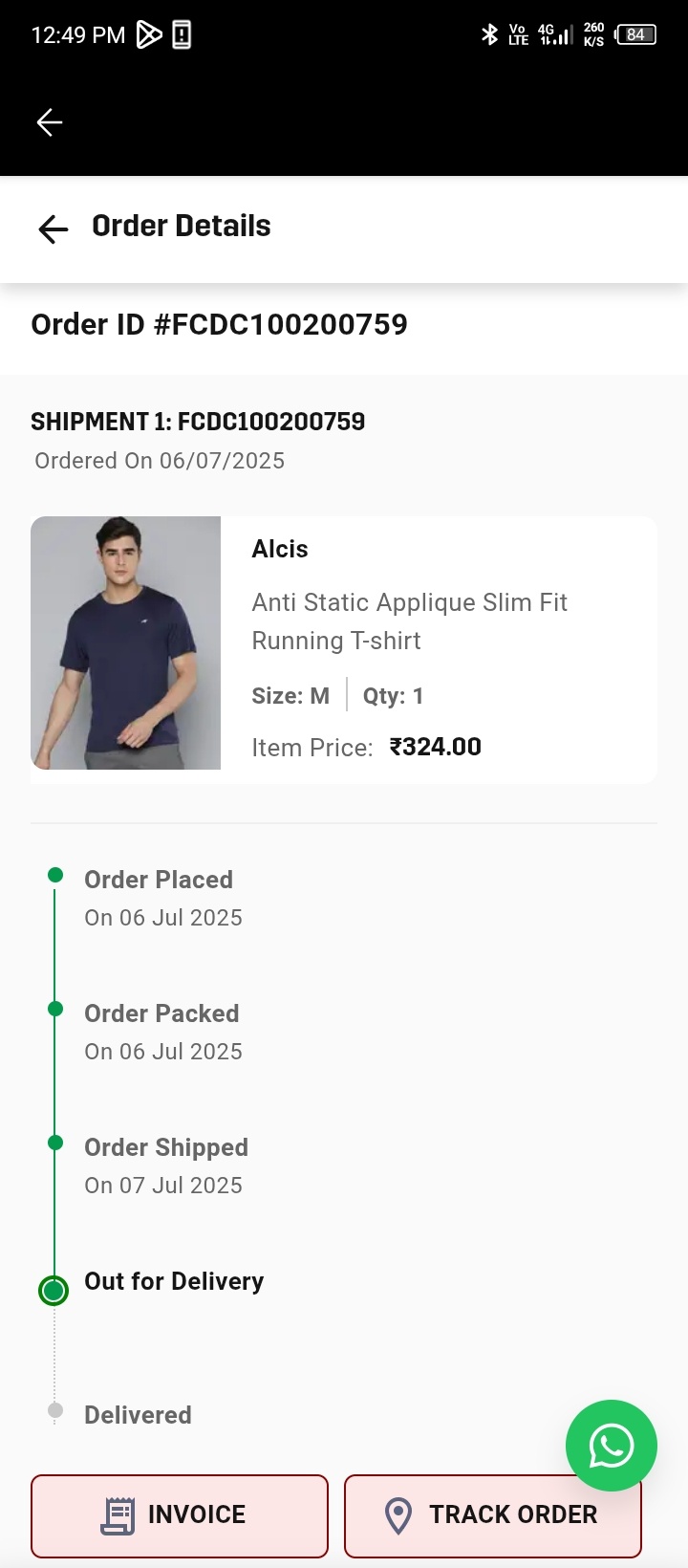Go back using Order Details arrow

coord(54,229)
